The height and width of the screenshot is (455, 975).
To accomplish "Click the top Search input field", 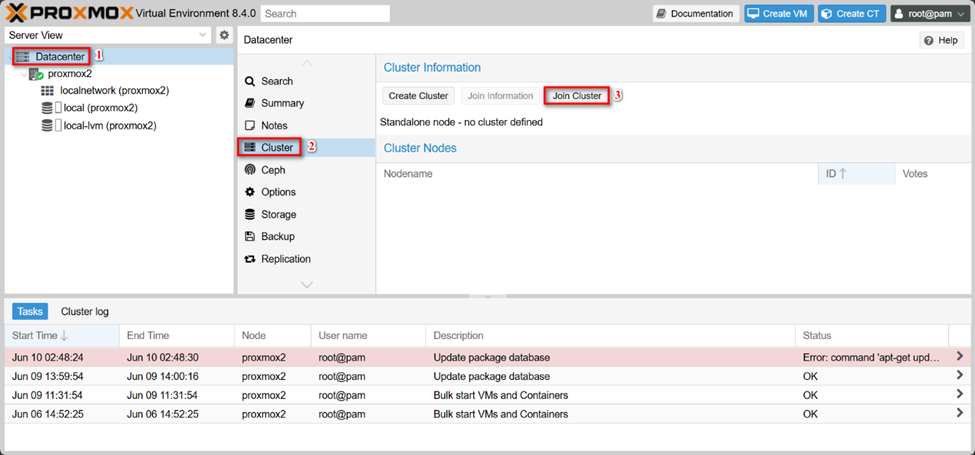I will [x=325, y=14].
